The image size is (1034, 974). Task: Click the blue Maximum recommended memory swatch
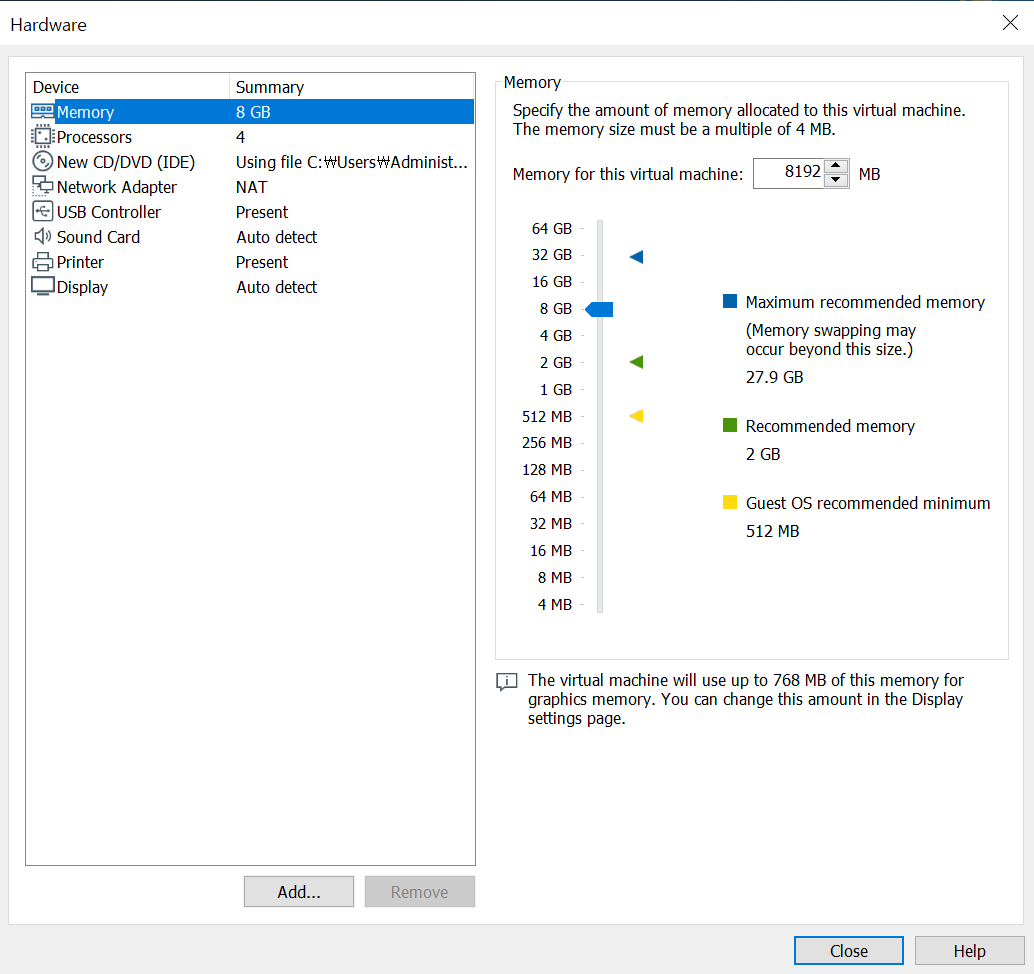click(x=730, y=301)
